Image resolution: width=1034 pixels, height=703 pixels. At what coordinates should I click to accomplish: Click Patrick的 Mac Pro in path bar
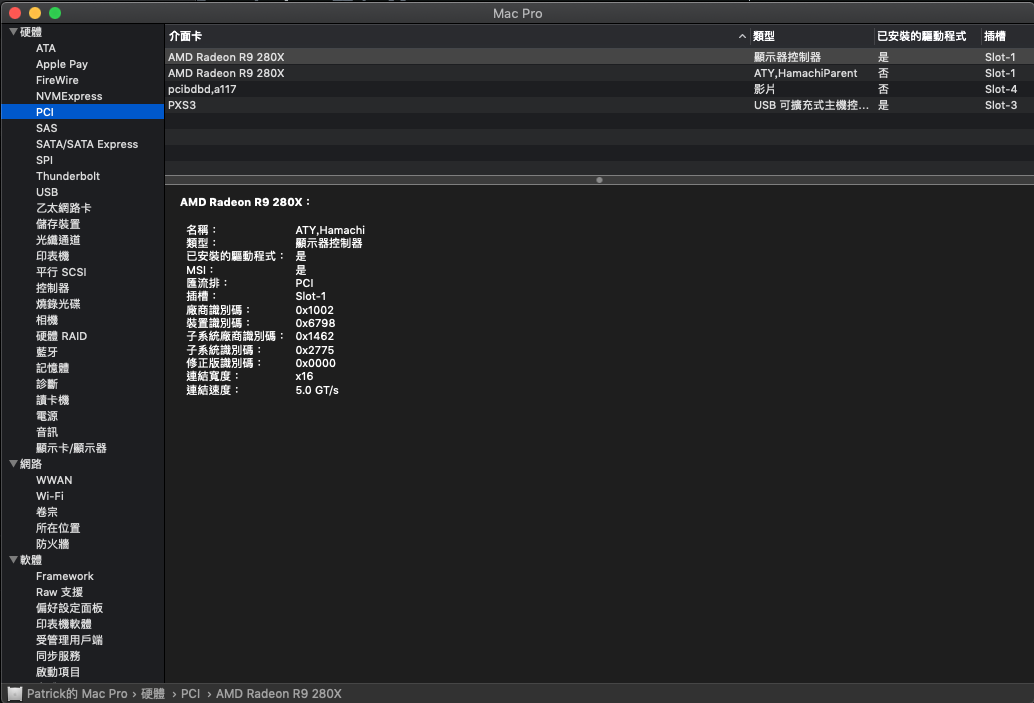point(77,694)
